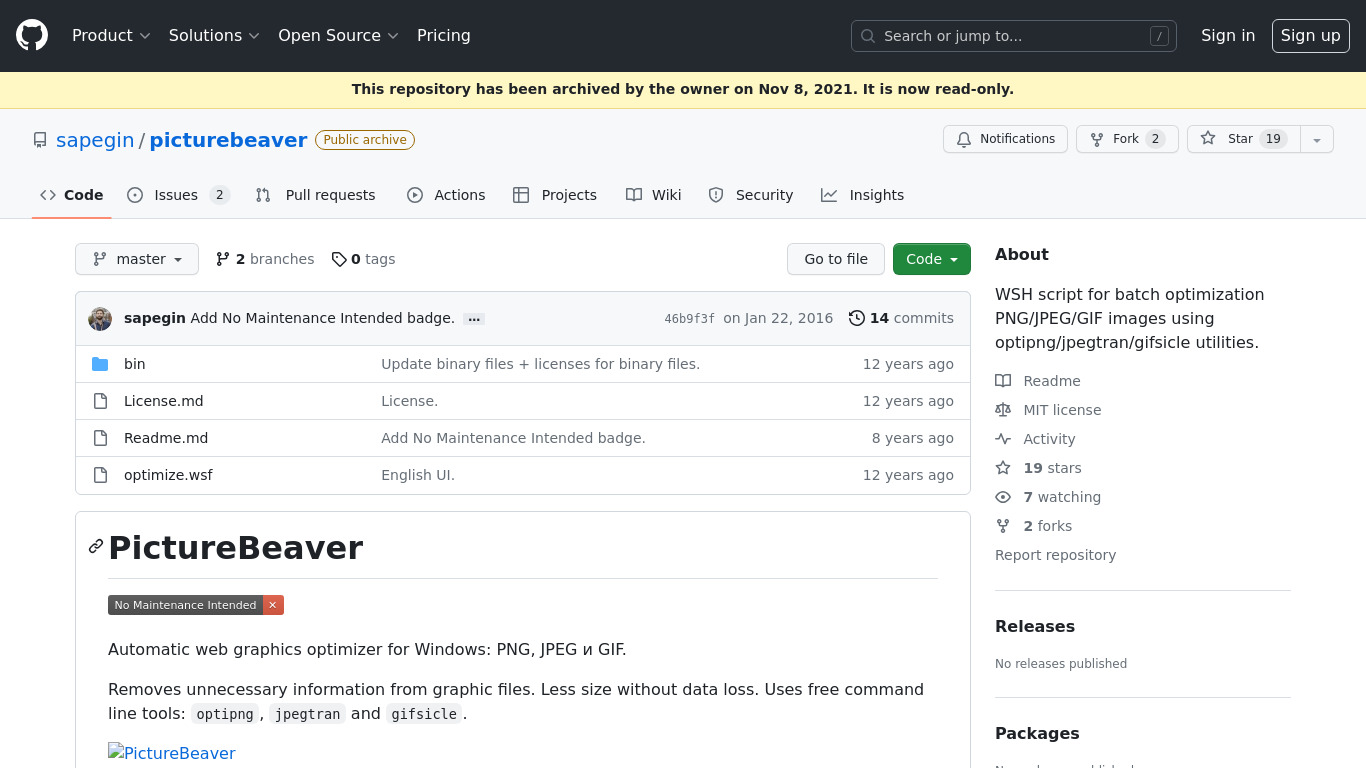This screenshot has width=1366, height=768.
Task: Click the Go to file button
Action: (x=836, y=259)
